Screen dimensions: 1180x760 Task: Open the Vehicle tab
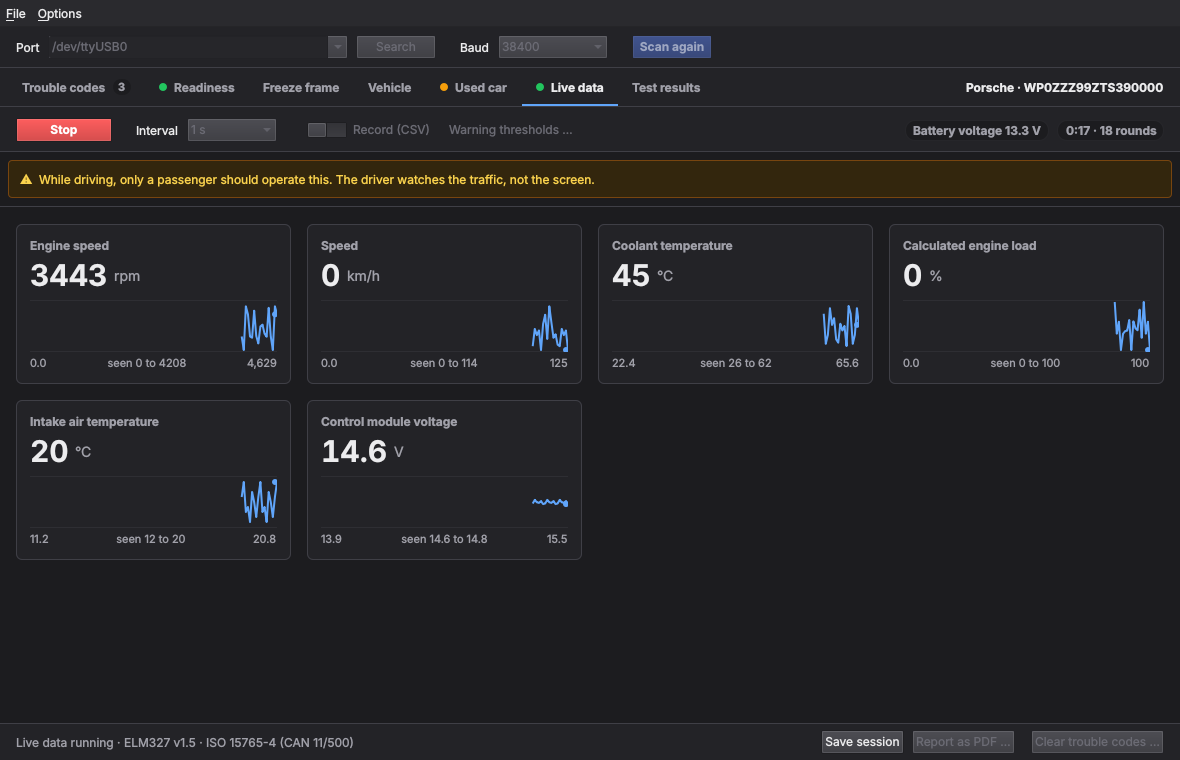[389, 88]
